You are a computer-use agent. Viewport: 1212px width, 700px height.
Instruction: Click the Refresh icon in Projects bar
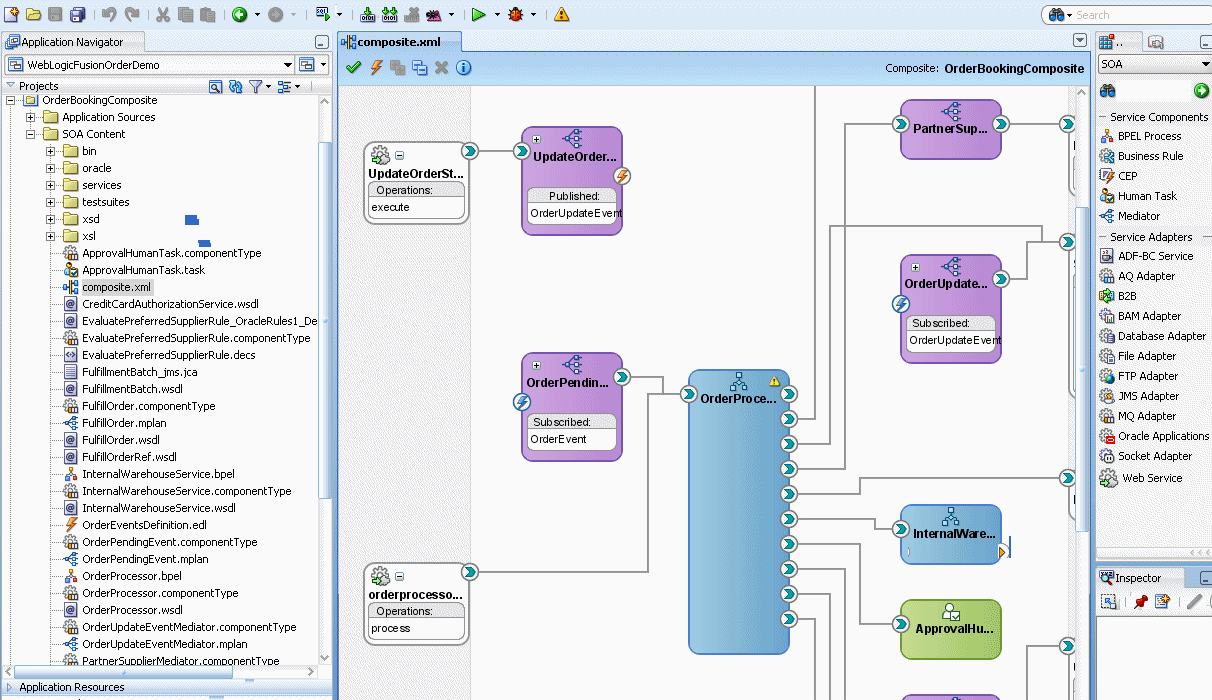tap(236, 87)
